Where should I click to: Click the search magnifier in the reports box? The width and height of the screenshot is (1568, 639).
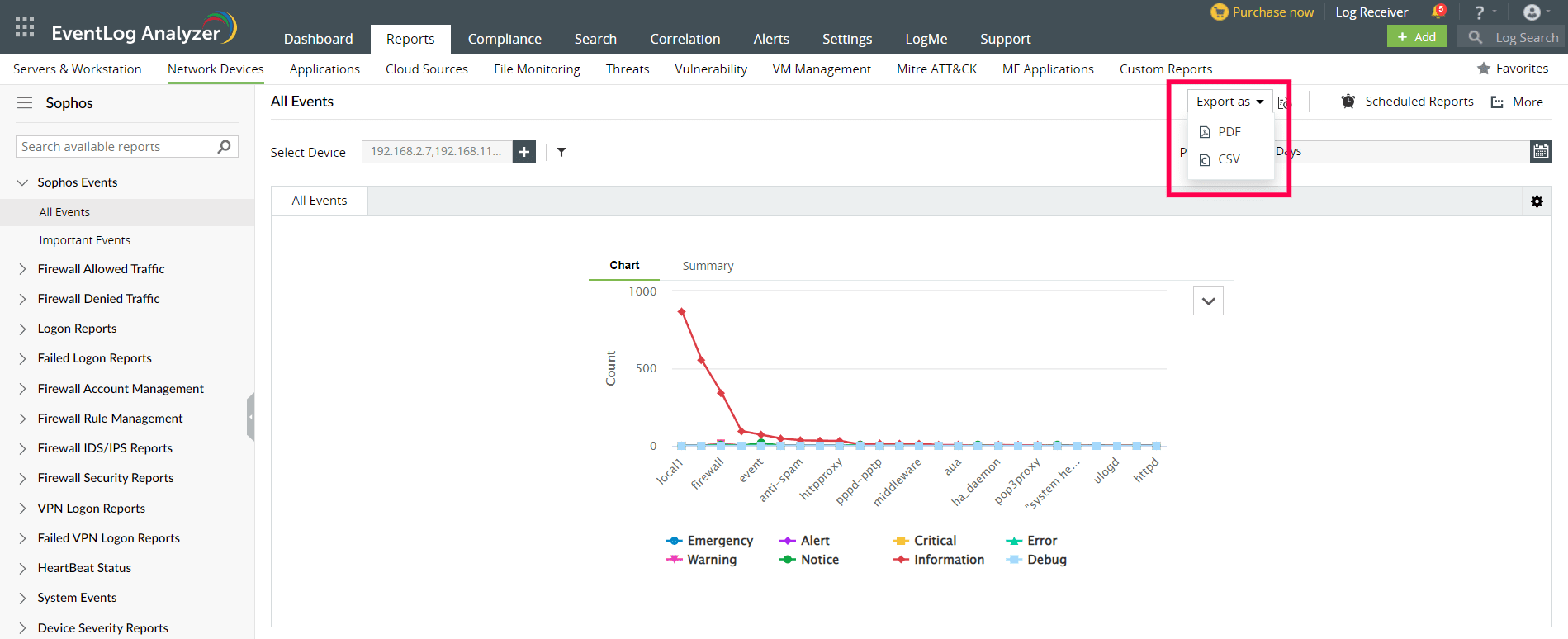pos(224,147)
